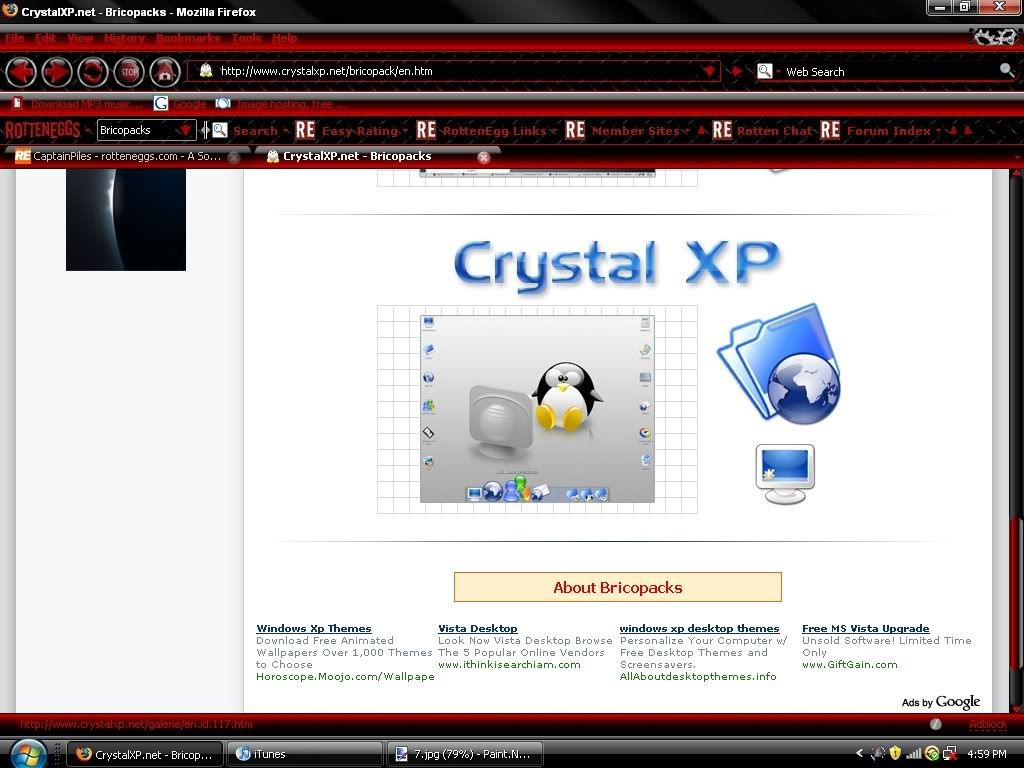Reload the page with the refresh button
Viewport: 1024px width, 768px height.
93,71
